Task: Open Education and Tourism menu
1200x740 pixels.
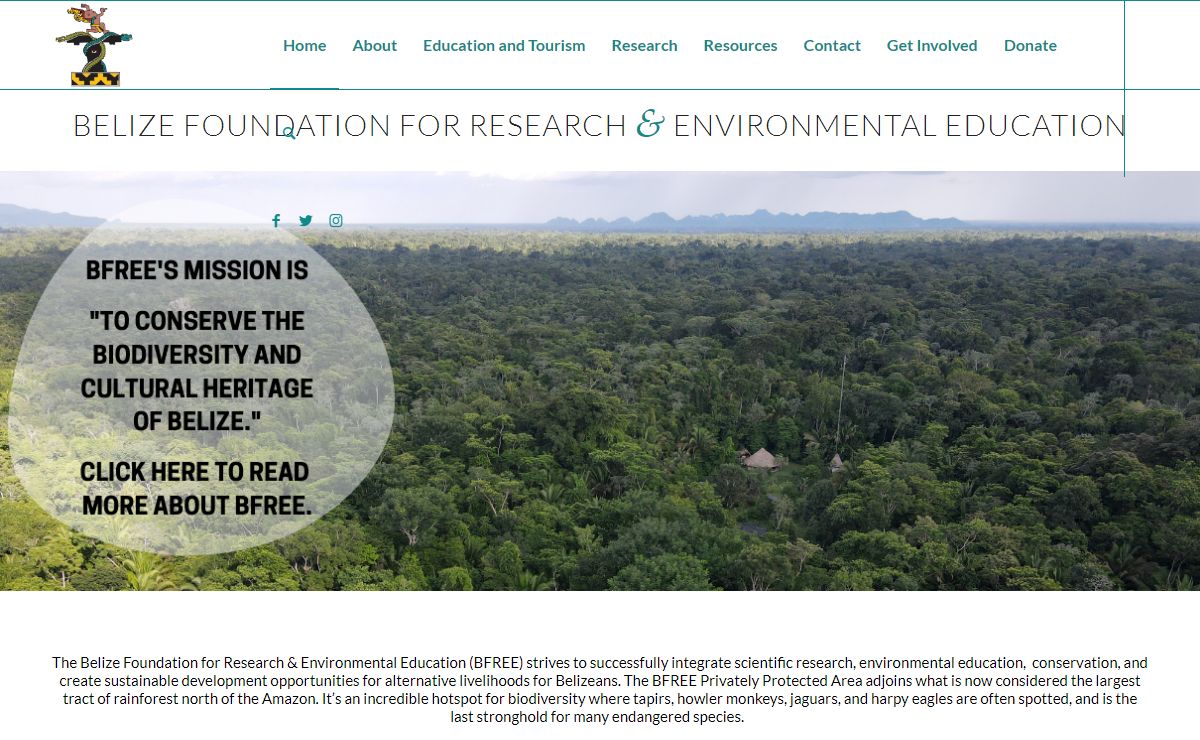Action: click(x=504, y=45)
